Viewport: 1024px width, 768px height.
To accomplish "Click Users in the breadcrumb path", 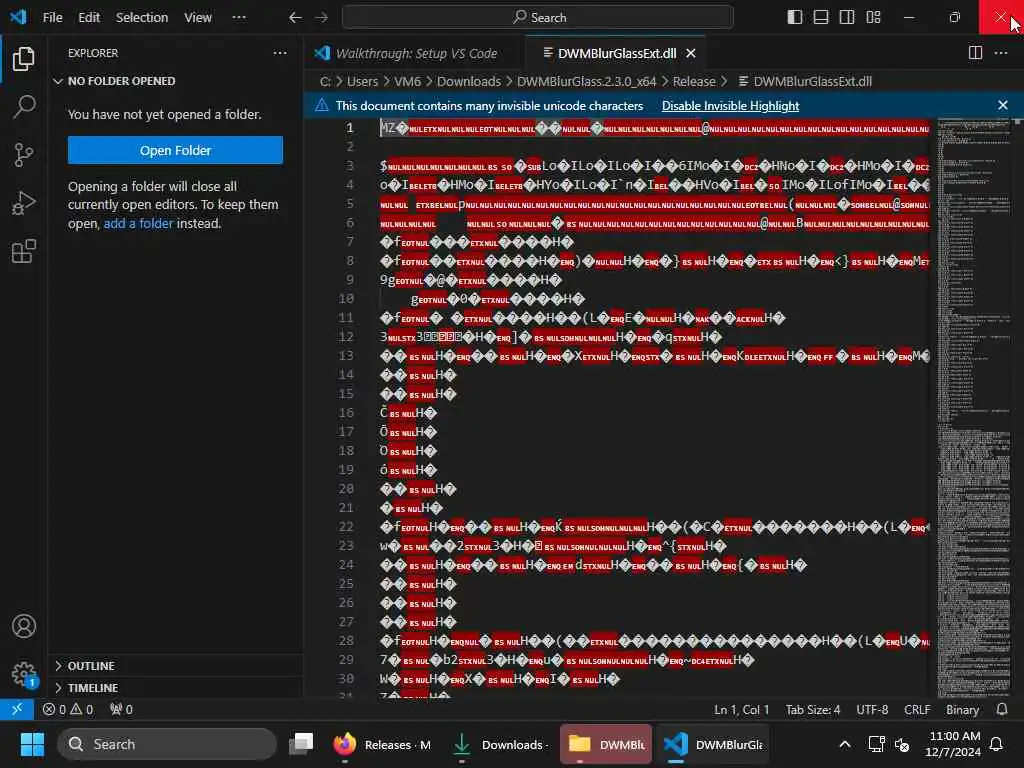I will pos(362,81).
